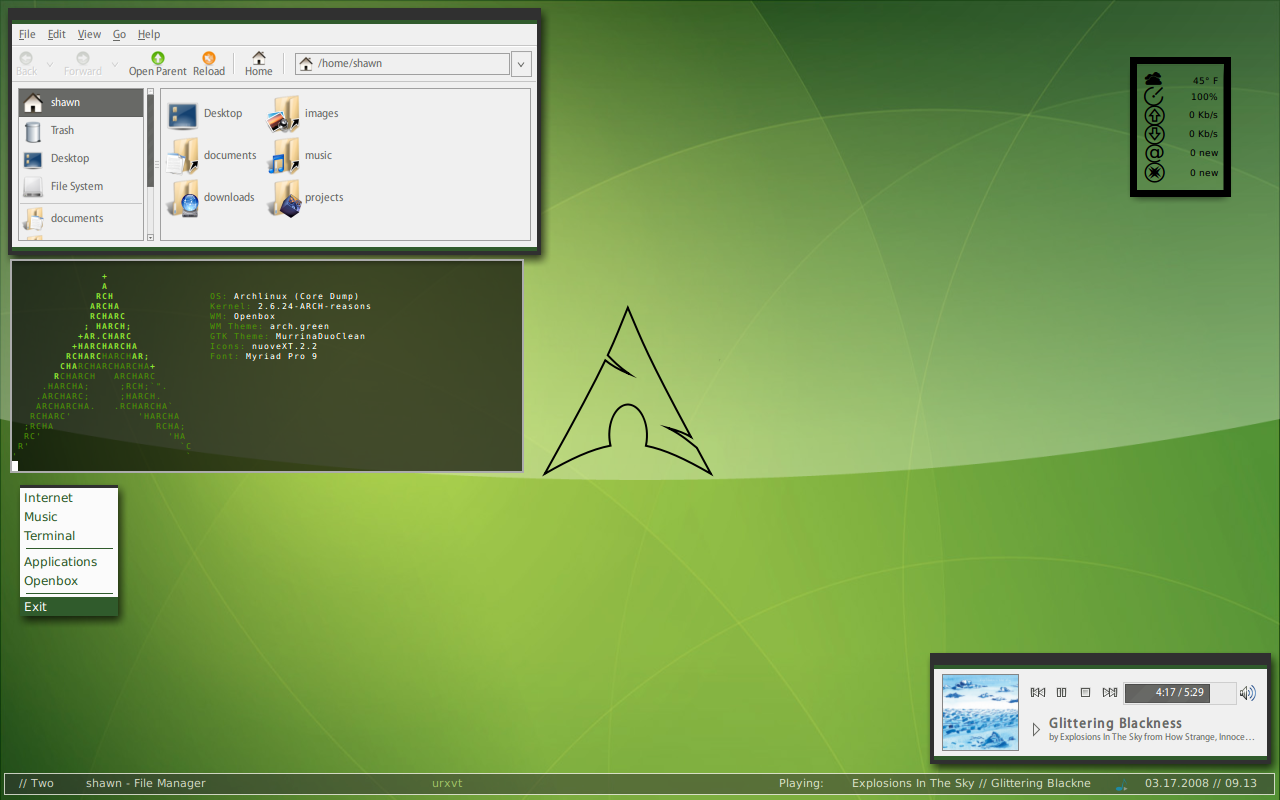
Task: Skip to the previous track
Action: tap(1038, 692)
